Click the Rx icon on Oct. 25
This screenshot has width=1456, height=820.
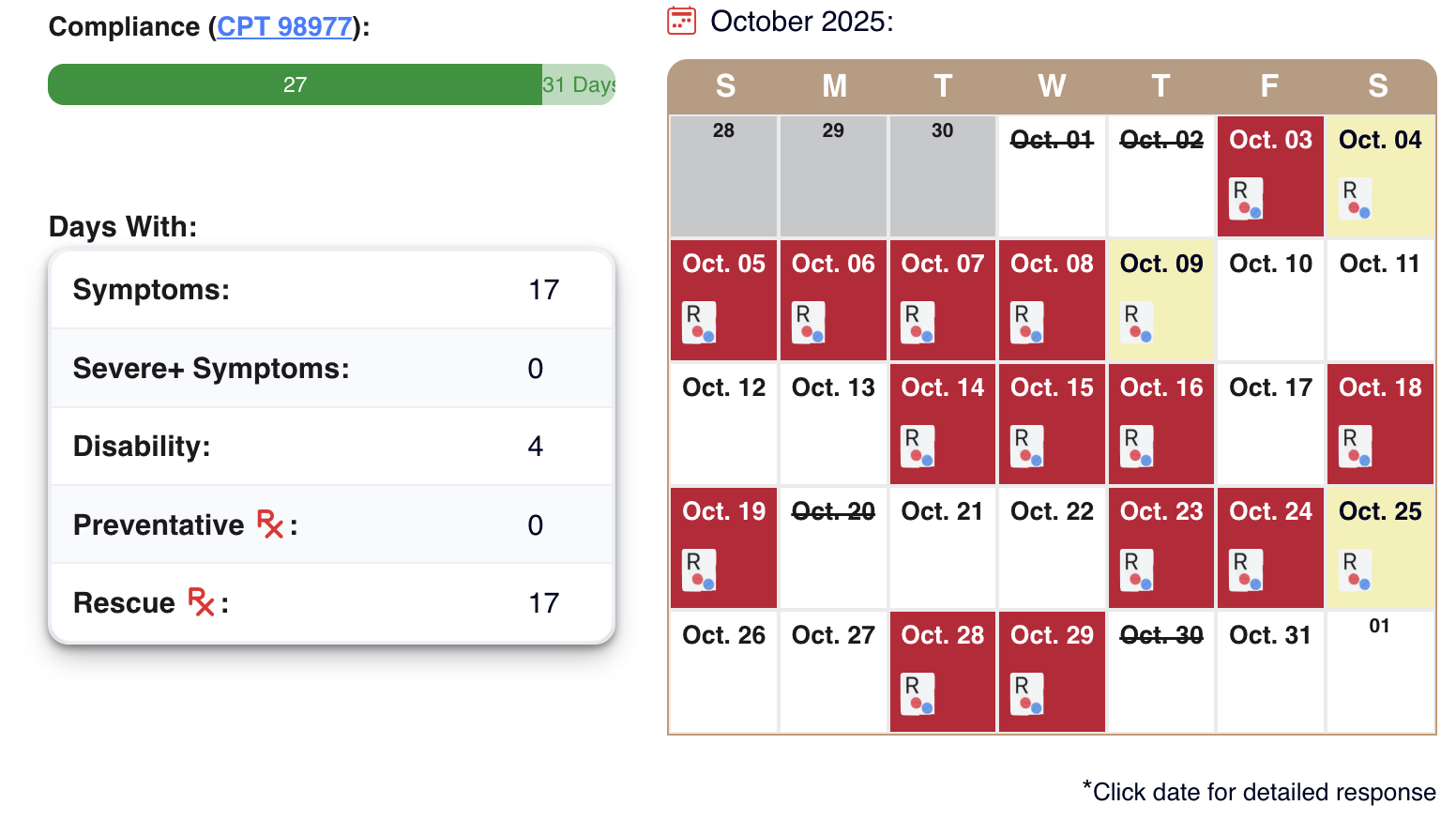(1355, 571)
